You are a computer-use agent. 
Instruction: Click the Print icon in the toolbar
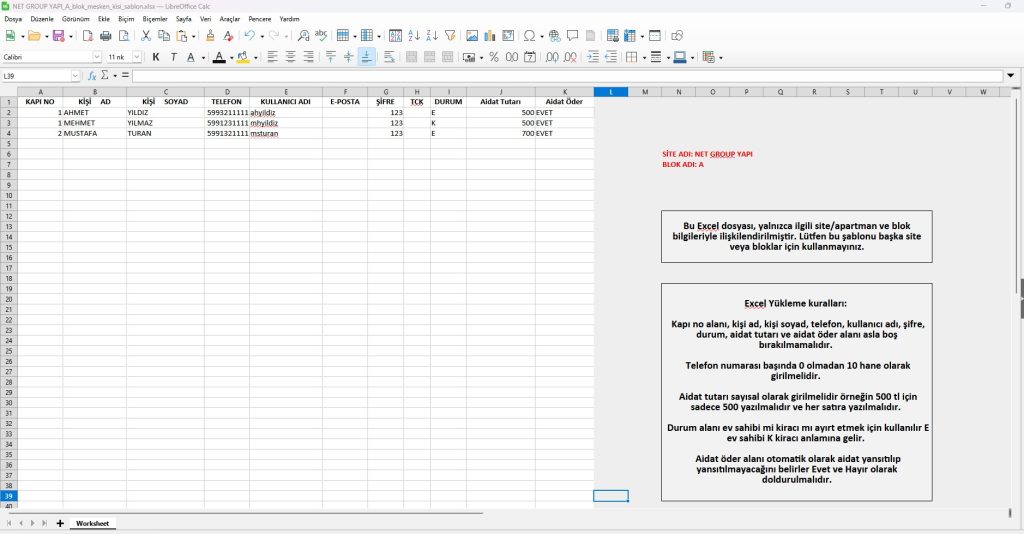106,36
